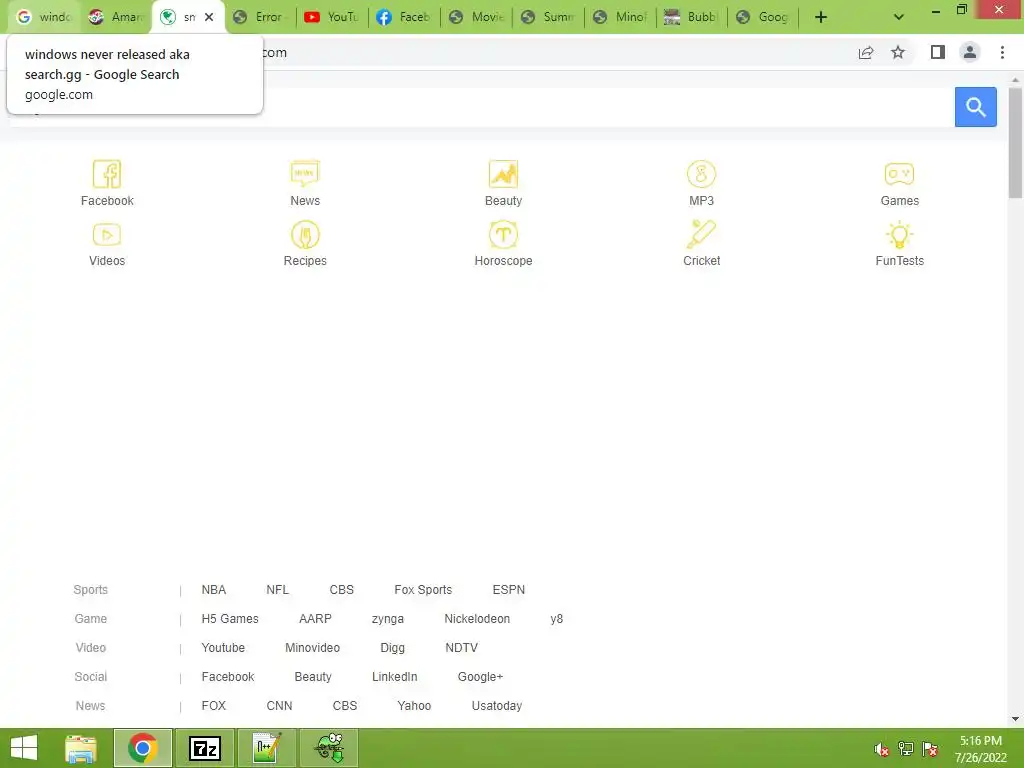Viewport: 1024px width, 768px height.
Task: Click the muted volume tray icon
Action: point(882,749)
